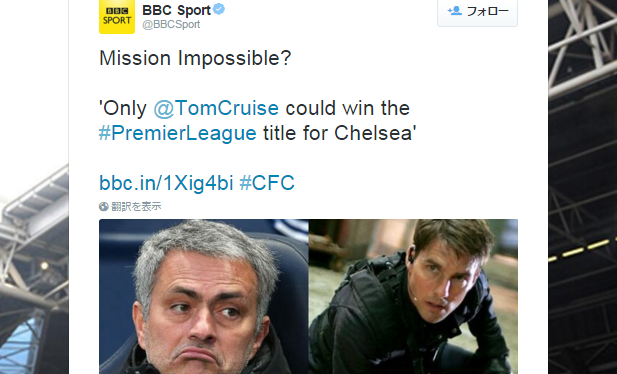The image size is (617, 374).
Task: Open the #PremierLeague hashtag
Action: click(177, 133)
